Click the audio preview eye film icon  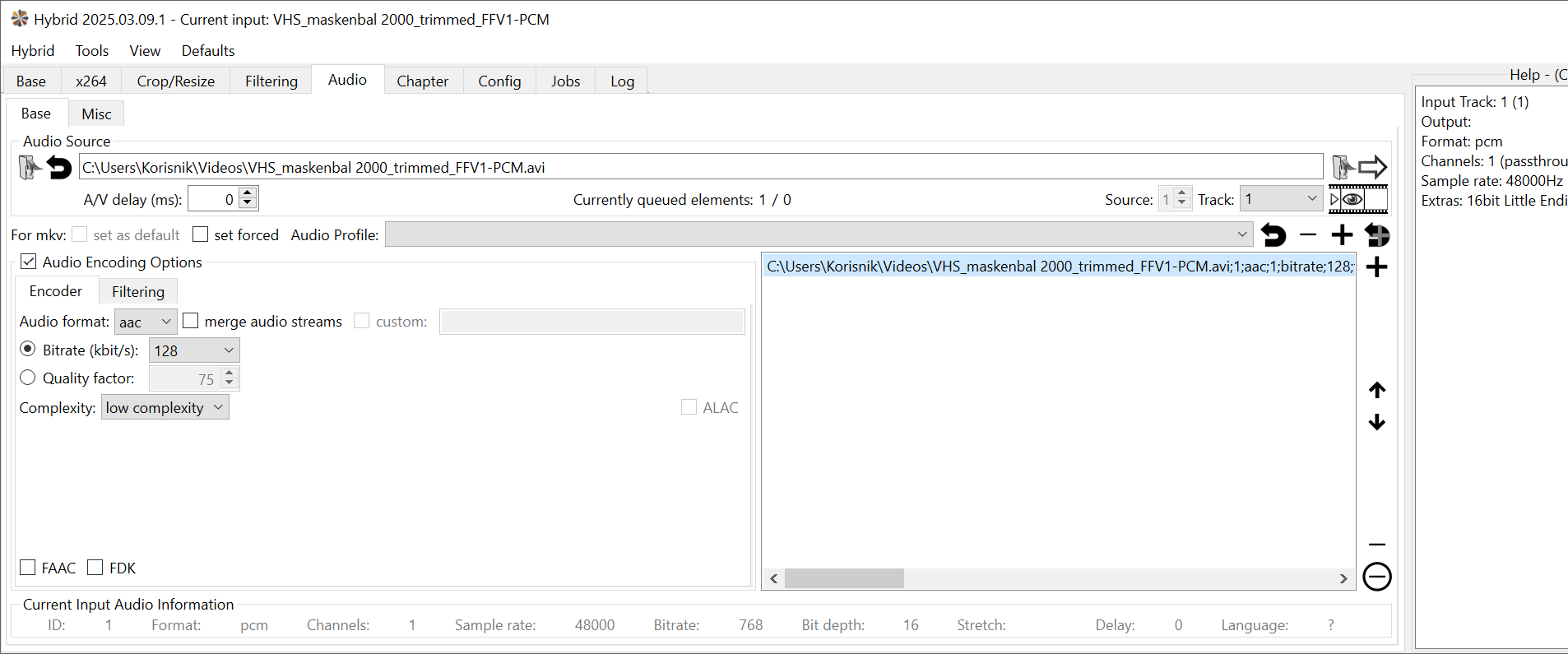[1358, 199]
